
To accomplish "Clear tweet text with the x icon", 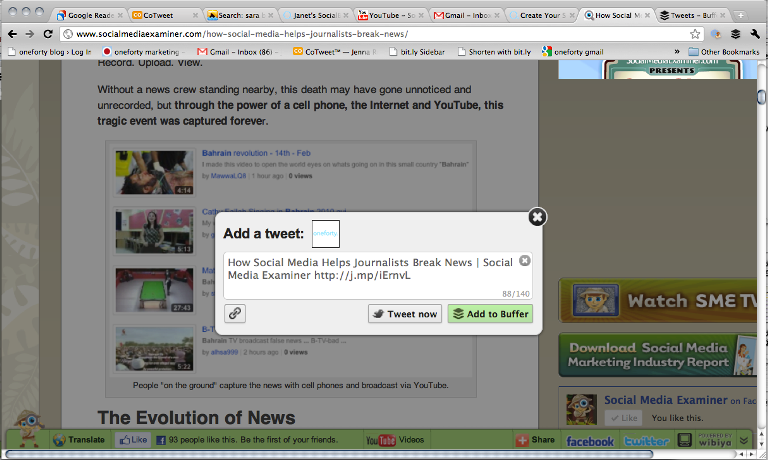I will pyautogui.click(x=525, y=261).
